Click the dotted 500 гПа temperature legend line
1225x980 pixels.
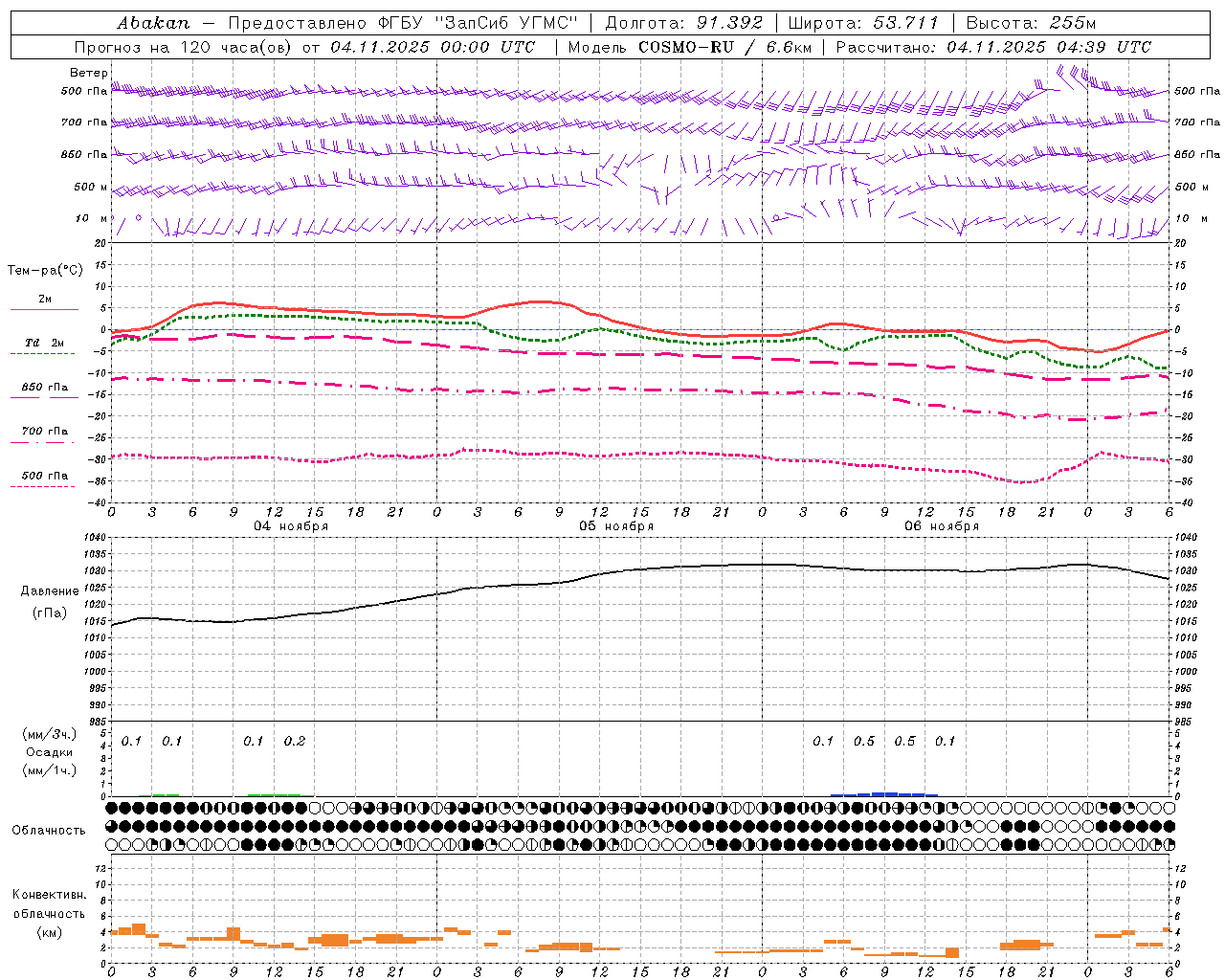[x=42, y=486]
